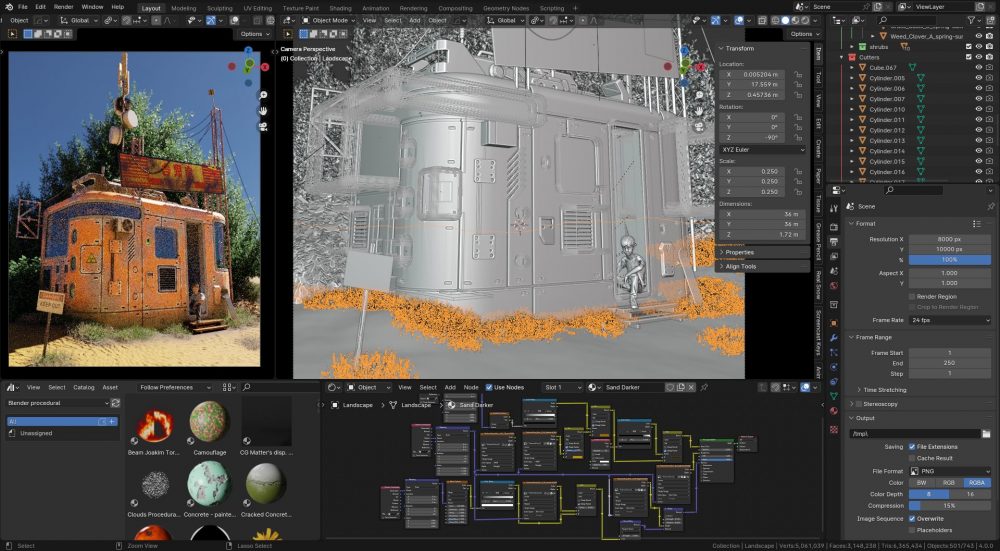This screenshot has height=551, width=1000.
Task: Open the Render menu
Action: pos(63,7)
